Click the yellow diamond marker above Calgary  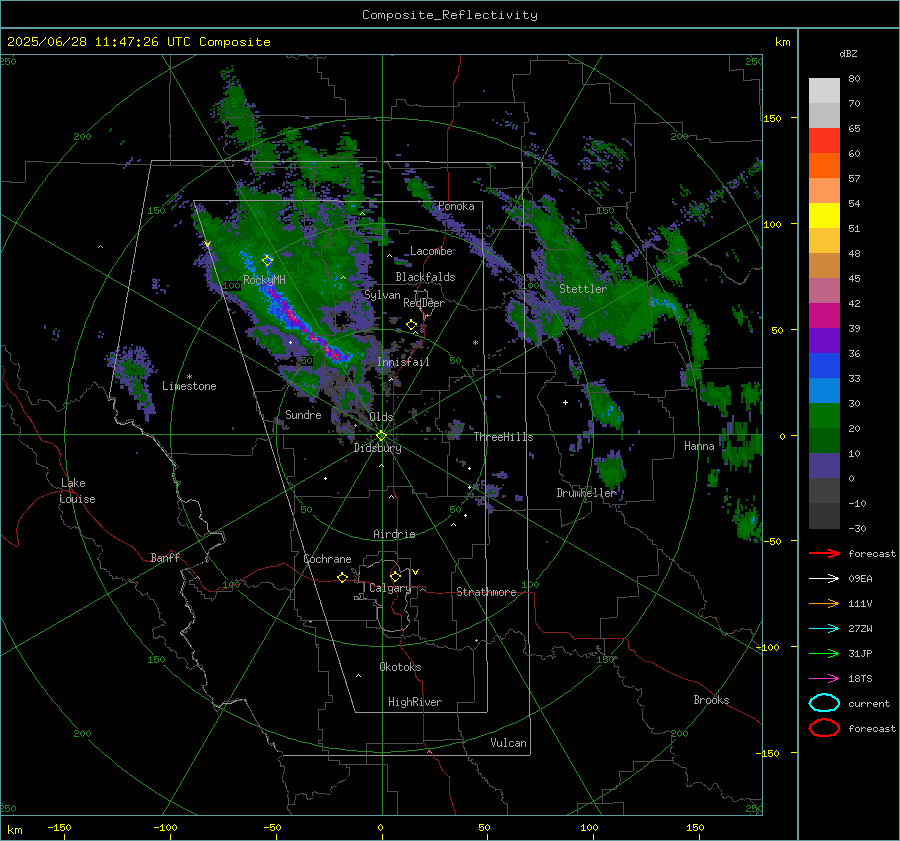(395, 576)
